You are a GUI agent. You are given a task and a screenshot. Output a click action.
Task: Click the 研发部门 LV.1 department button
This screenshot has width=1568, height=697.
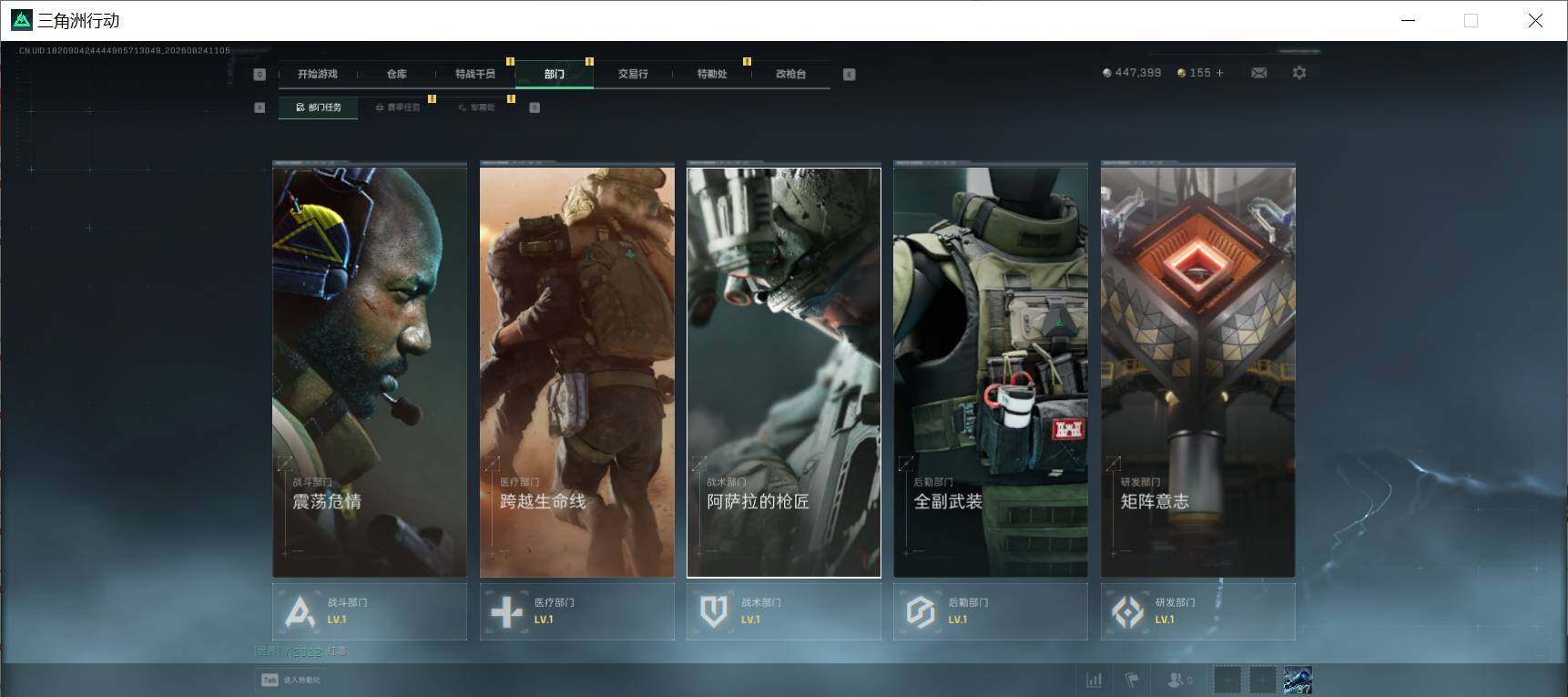1198,611
